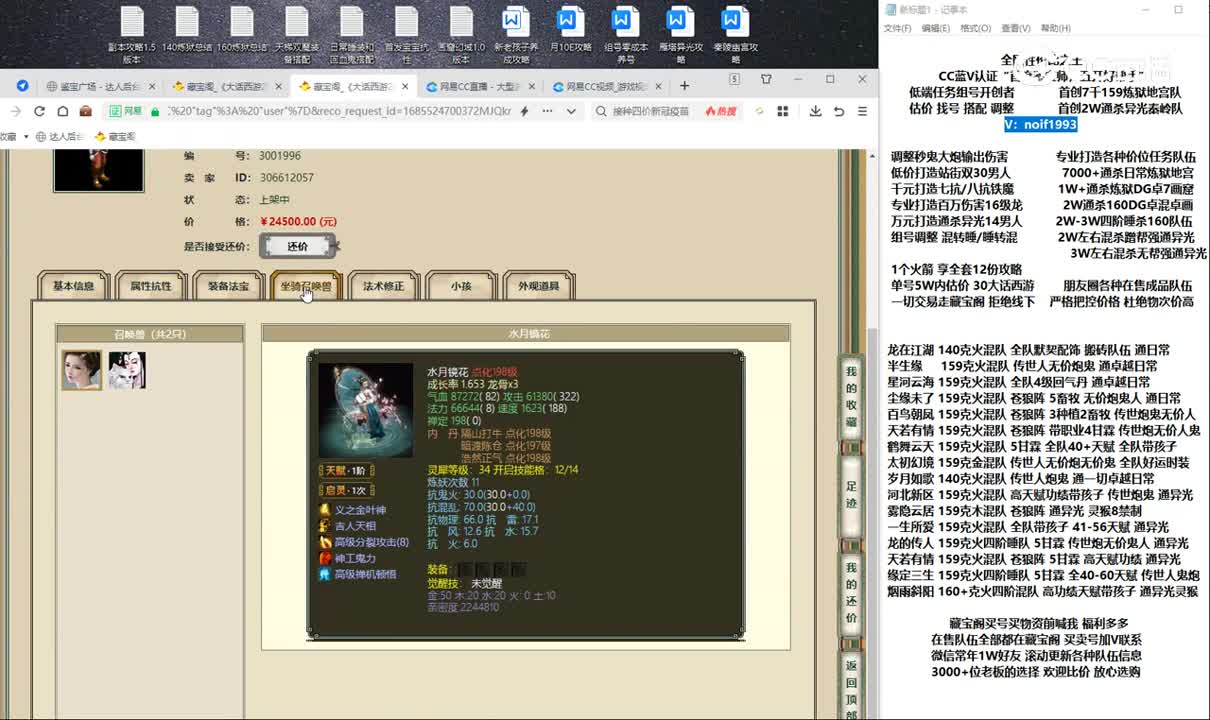Open the 法术修正 tab
The width and height of the screenshot is (1210, 720).
[x=383, y=286]
